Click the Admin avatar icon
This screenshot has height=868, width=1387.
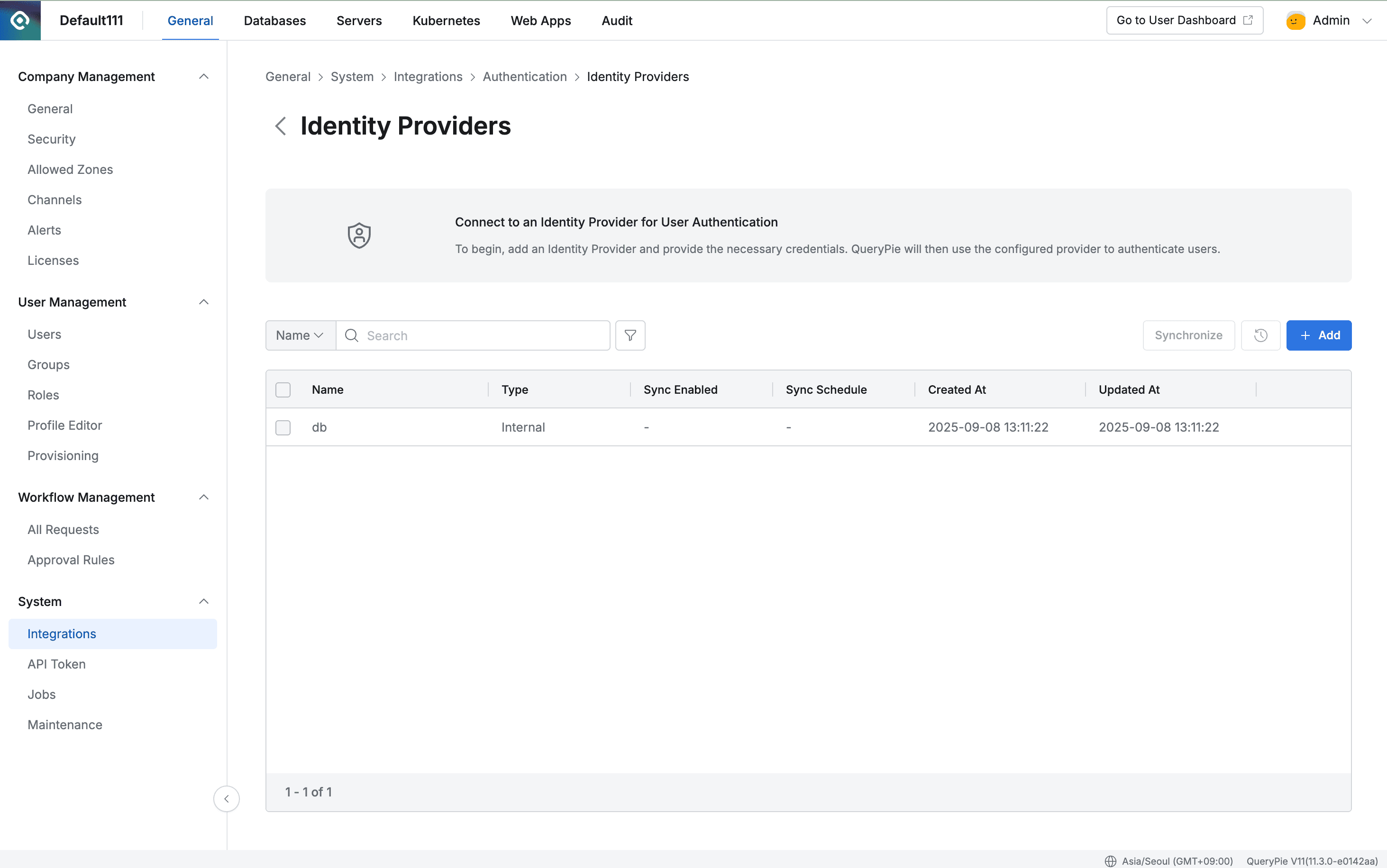pos(1295,21)
